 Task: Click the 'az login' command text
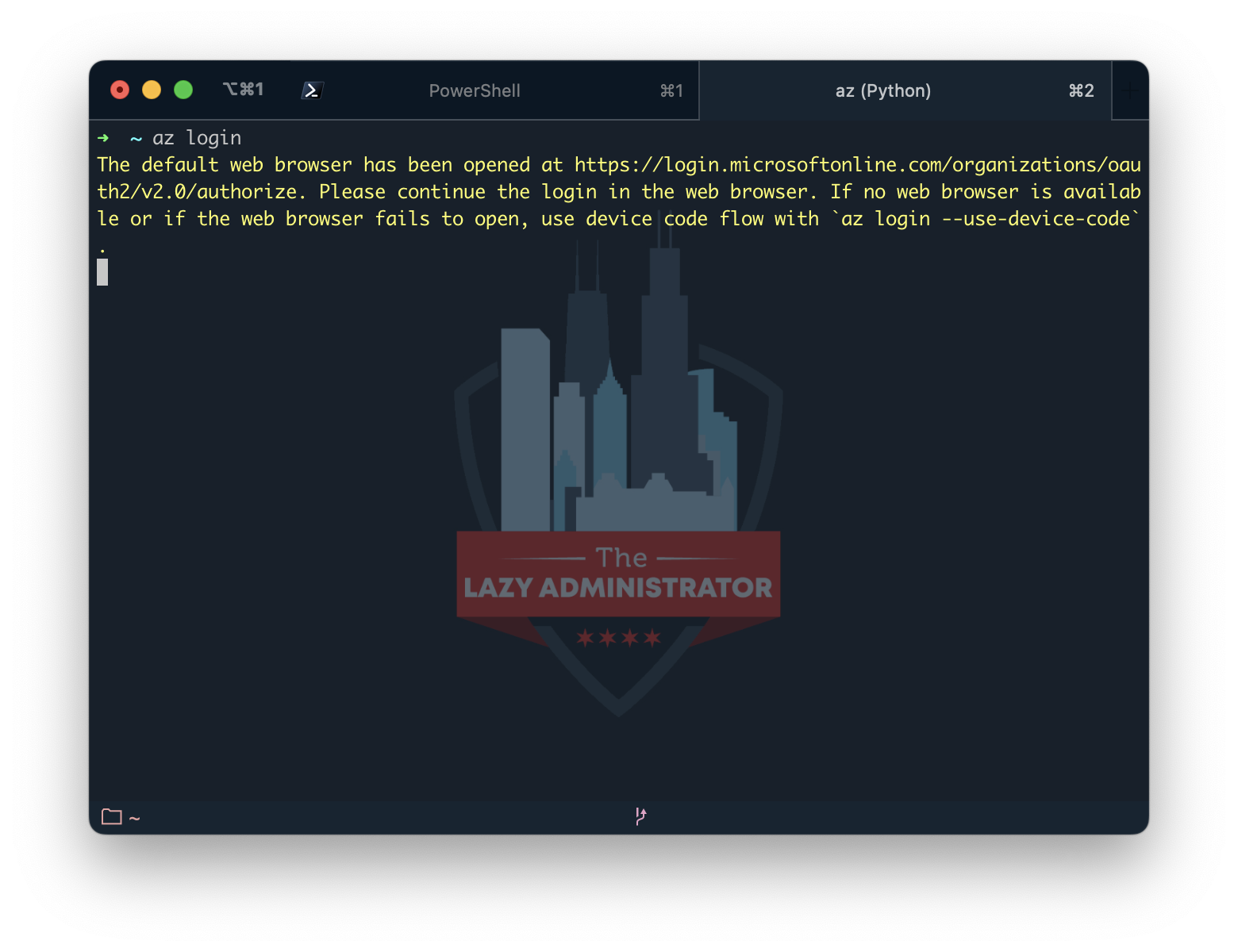[x=197, y=138]
